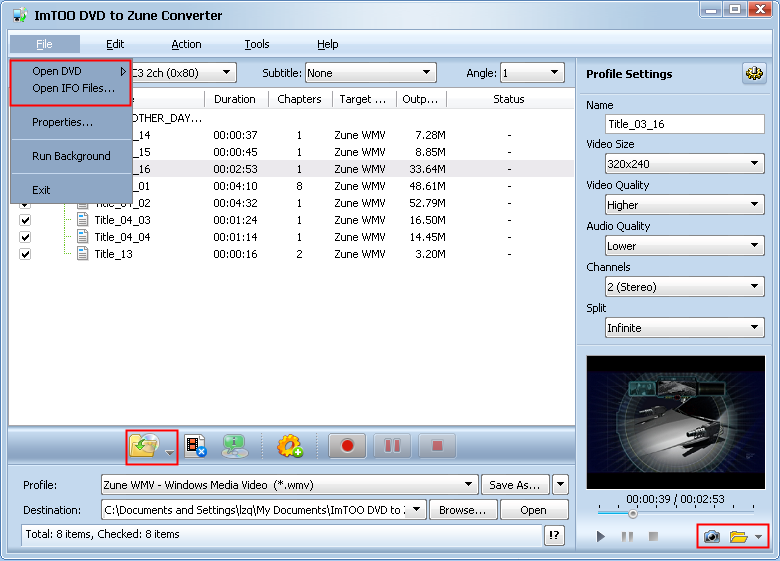
Task: Expand the Video Quality Higher dropdown
Action: pyautogui.click(x=684, y=204)
